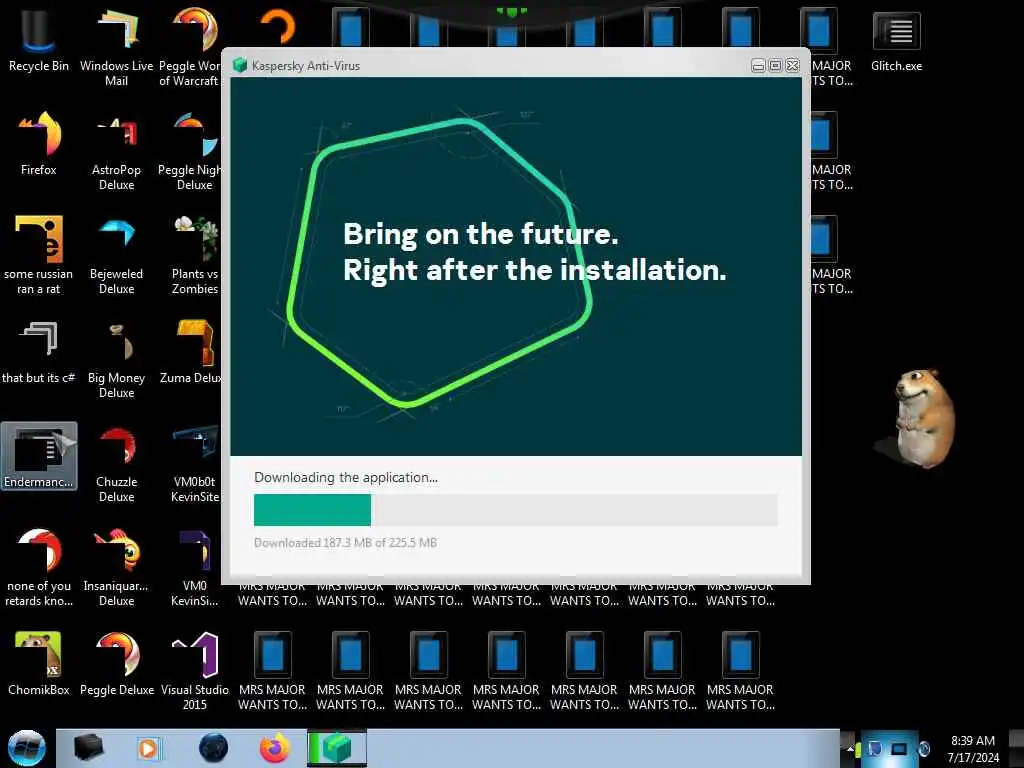Screen dimensions: 1024x768
Task: Select Insaniquarium Deluxe desktop icon
Action: 116,567
